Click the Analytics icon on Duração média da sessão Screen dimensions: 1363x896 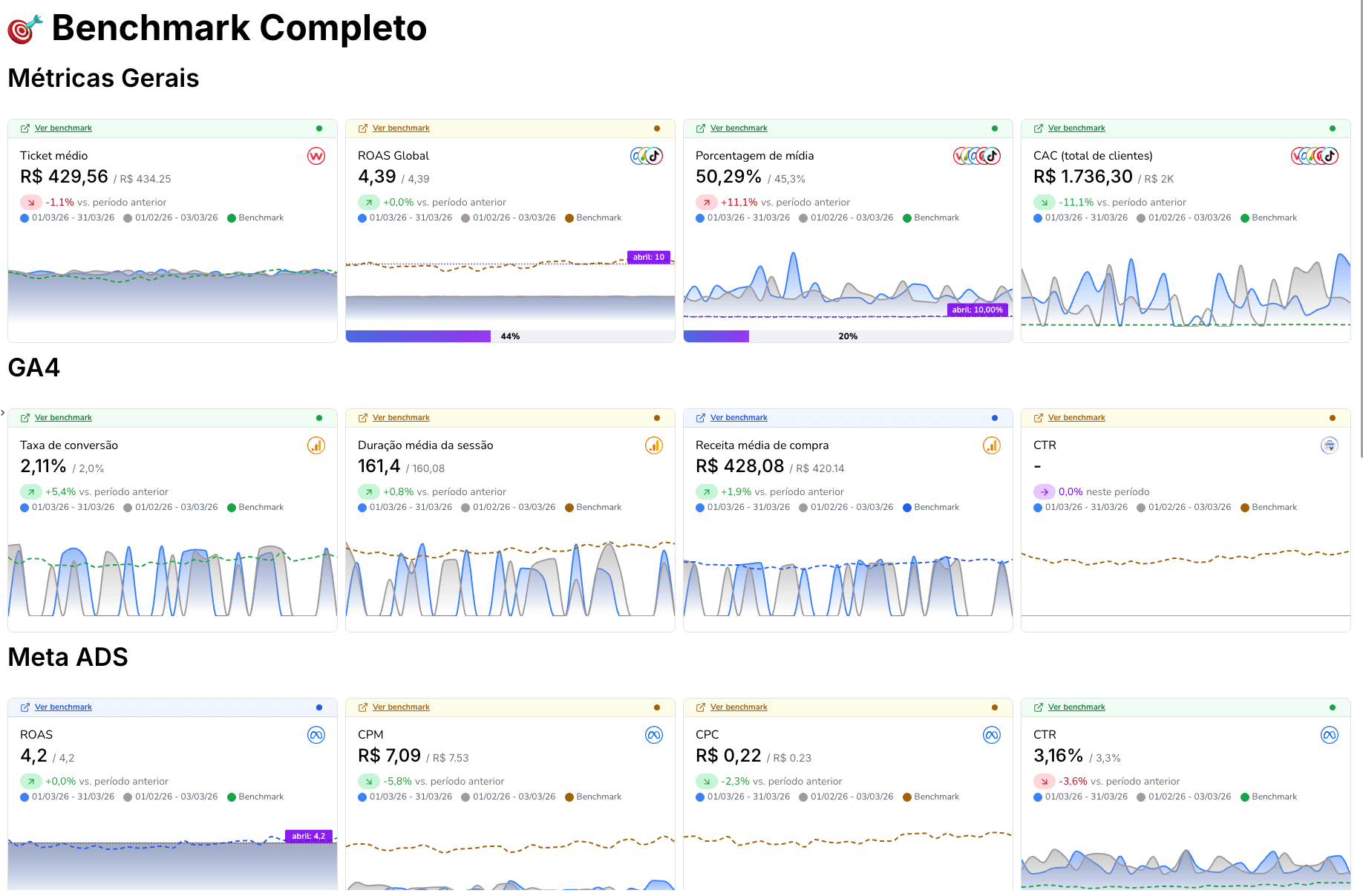(654, 445)
